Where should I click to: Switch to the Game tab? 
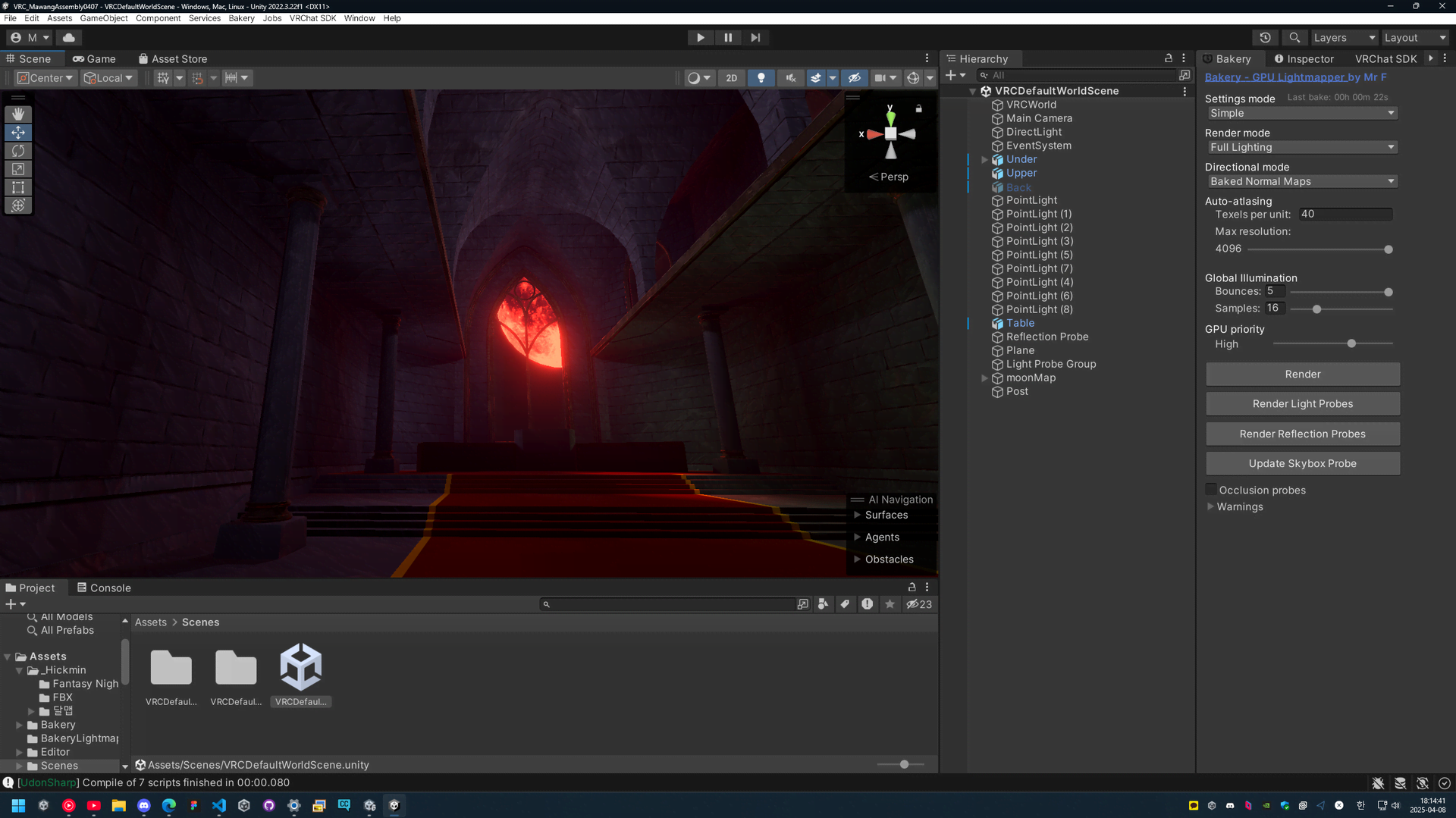[x=94, y=58]
